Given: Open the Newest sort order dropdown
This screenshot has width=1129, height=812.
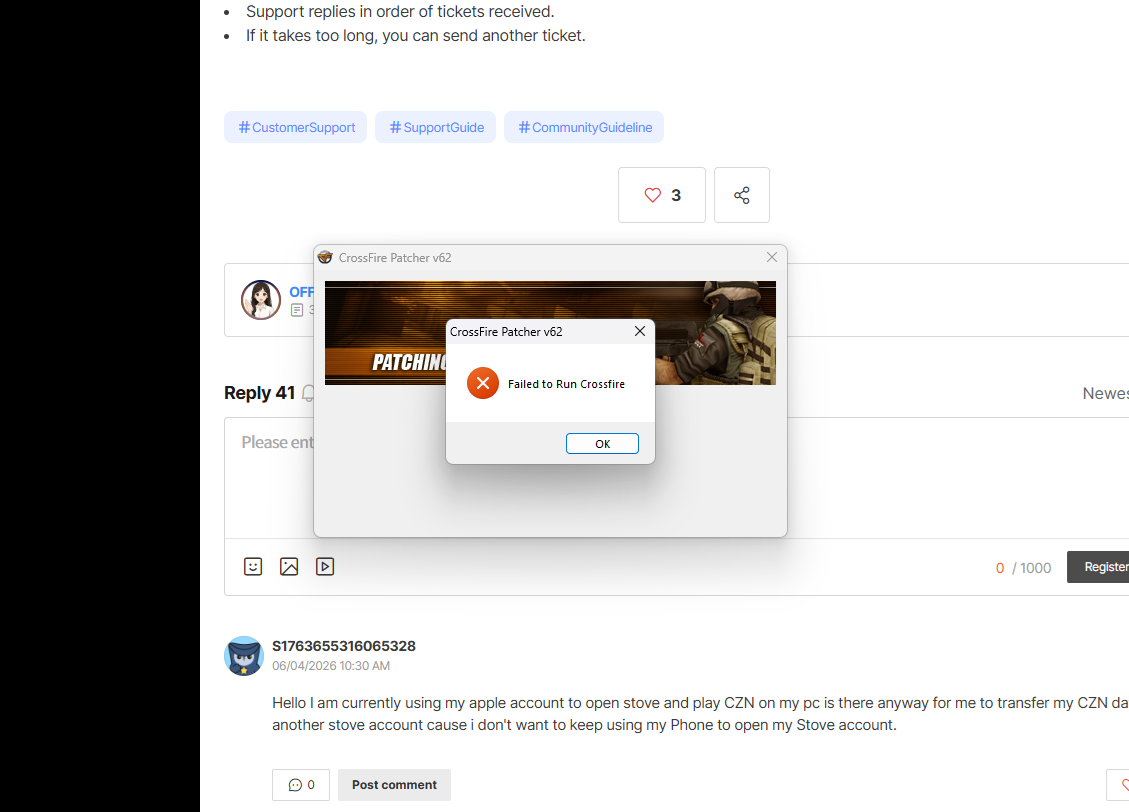Looking at the screenshot, I should [x=1105, y=393].
